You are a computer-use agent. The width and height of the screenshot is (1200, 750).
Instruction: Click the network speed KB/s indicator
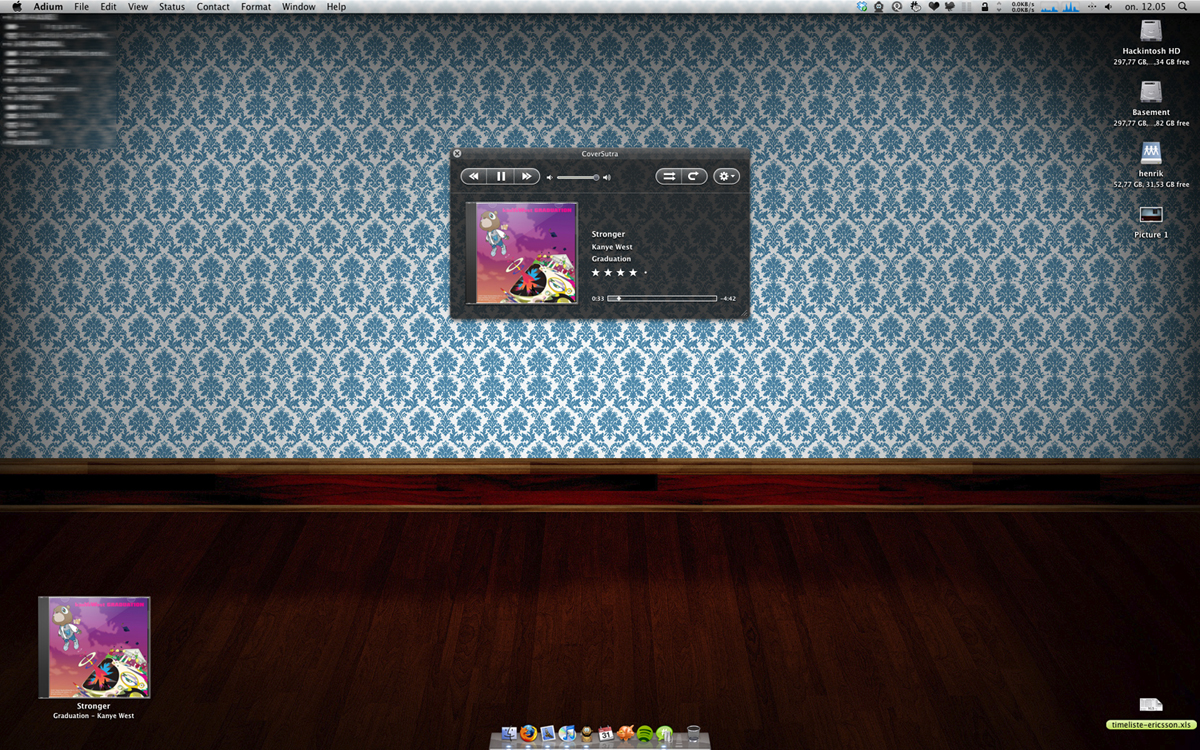1022,7
